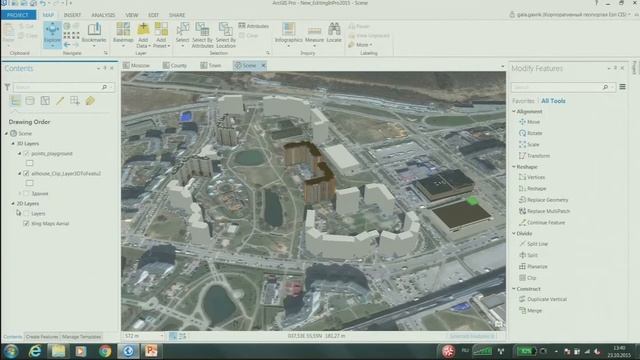640x360 pixels.
Task: Collapse points_playground layer legend
Action: pos(20,153)
